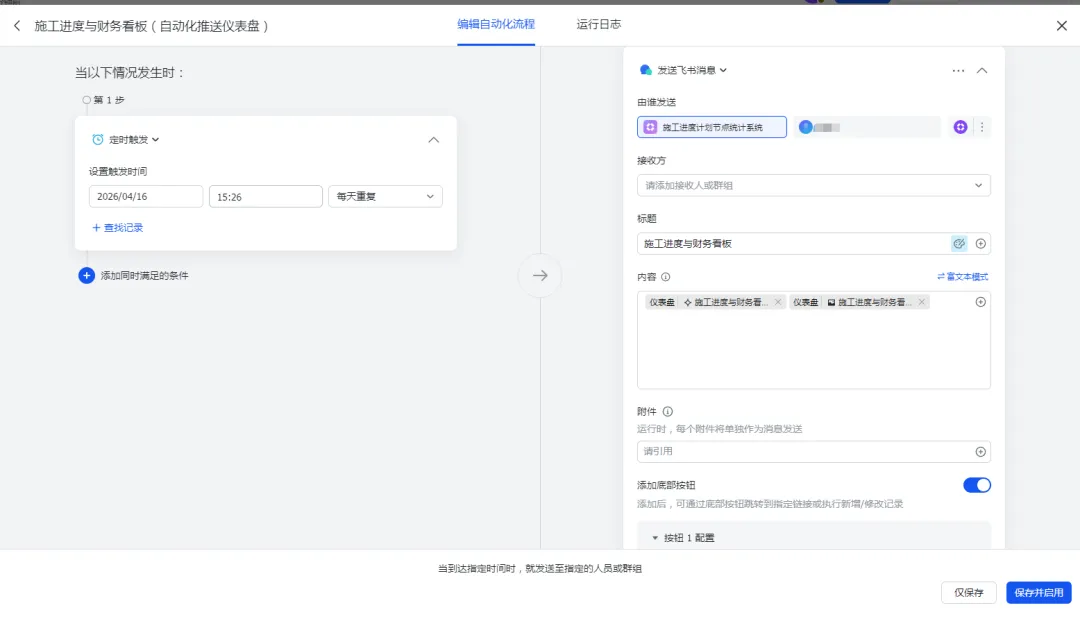Go back with the left arrow icon
The width and height of the screenshot is (1080, 619).
(17, 26)
